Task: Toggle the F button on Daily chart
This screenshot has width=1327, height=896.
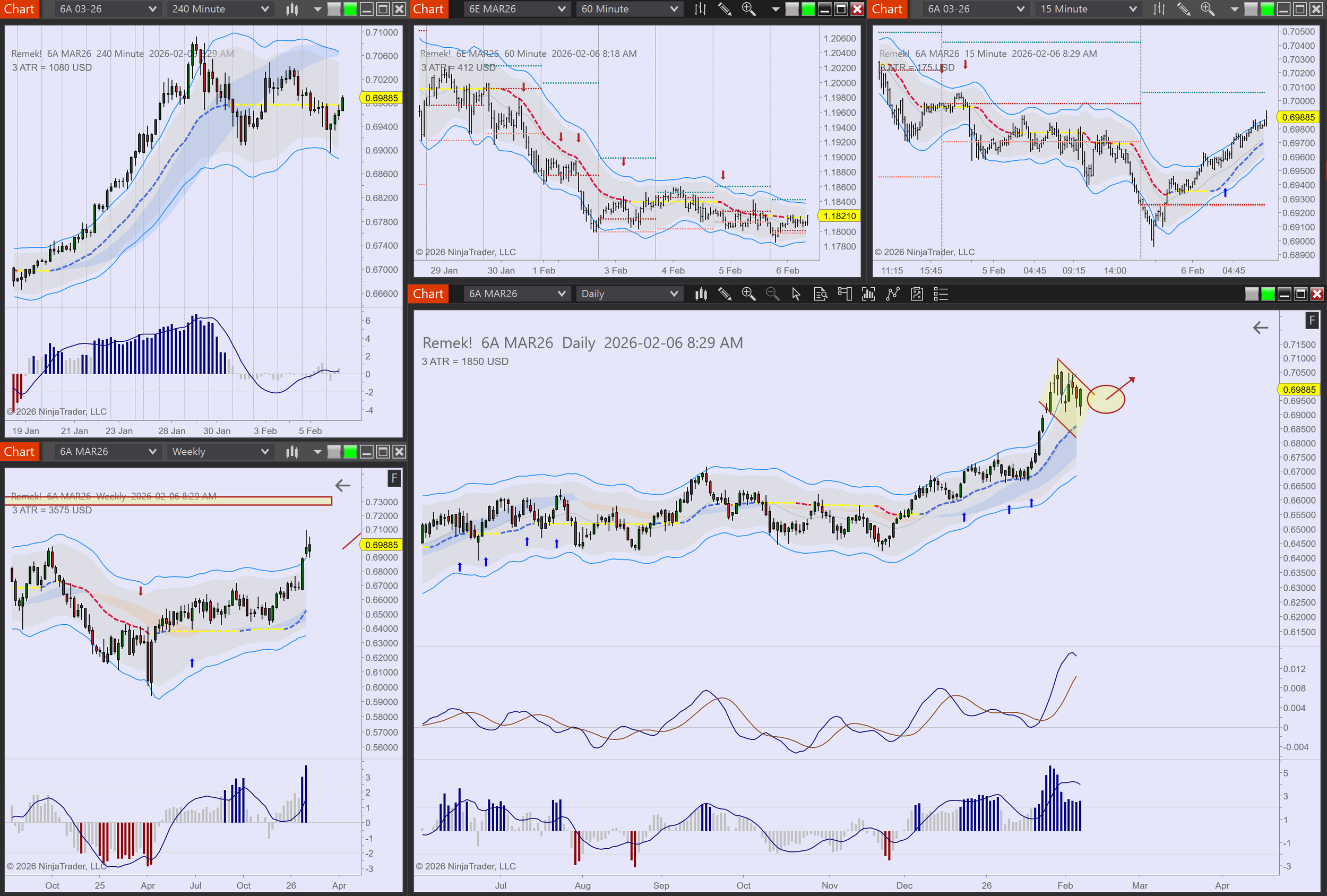Action: (x=1312, y=321)
